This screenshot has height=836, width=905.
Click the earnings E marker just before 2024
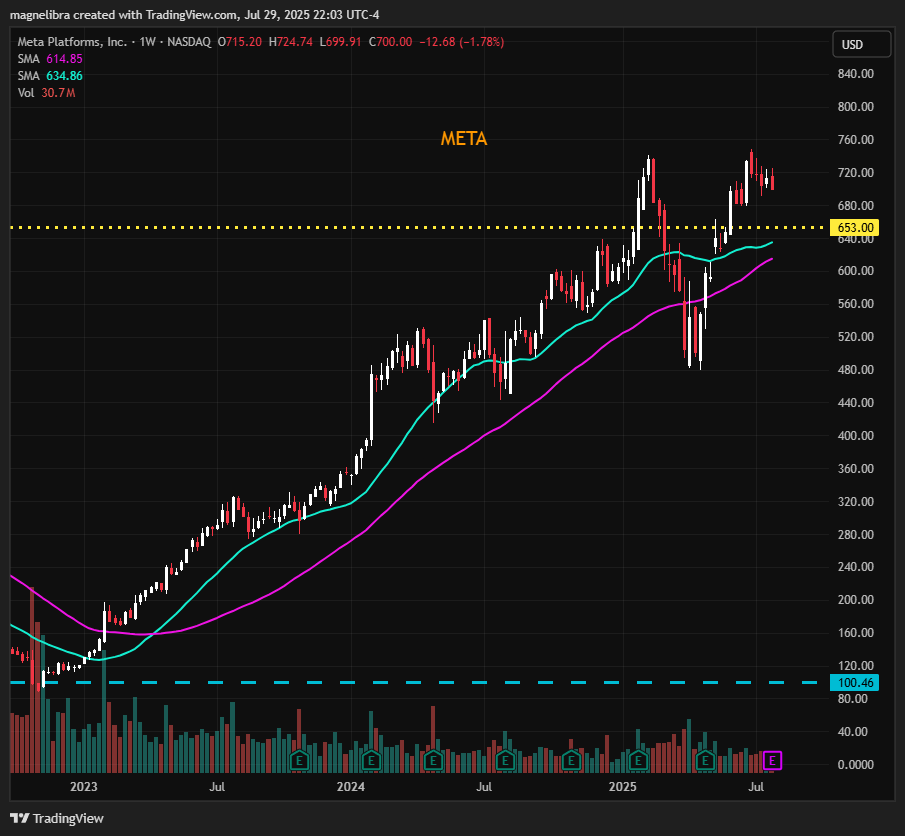(x=299, y=760)
